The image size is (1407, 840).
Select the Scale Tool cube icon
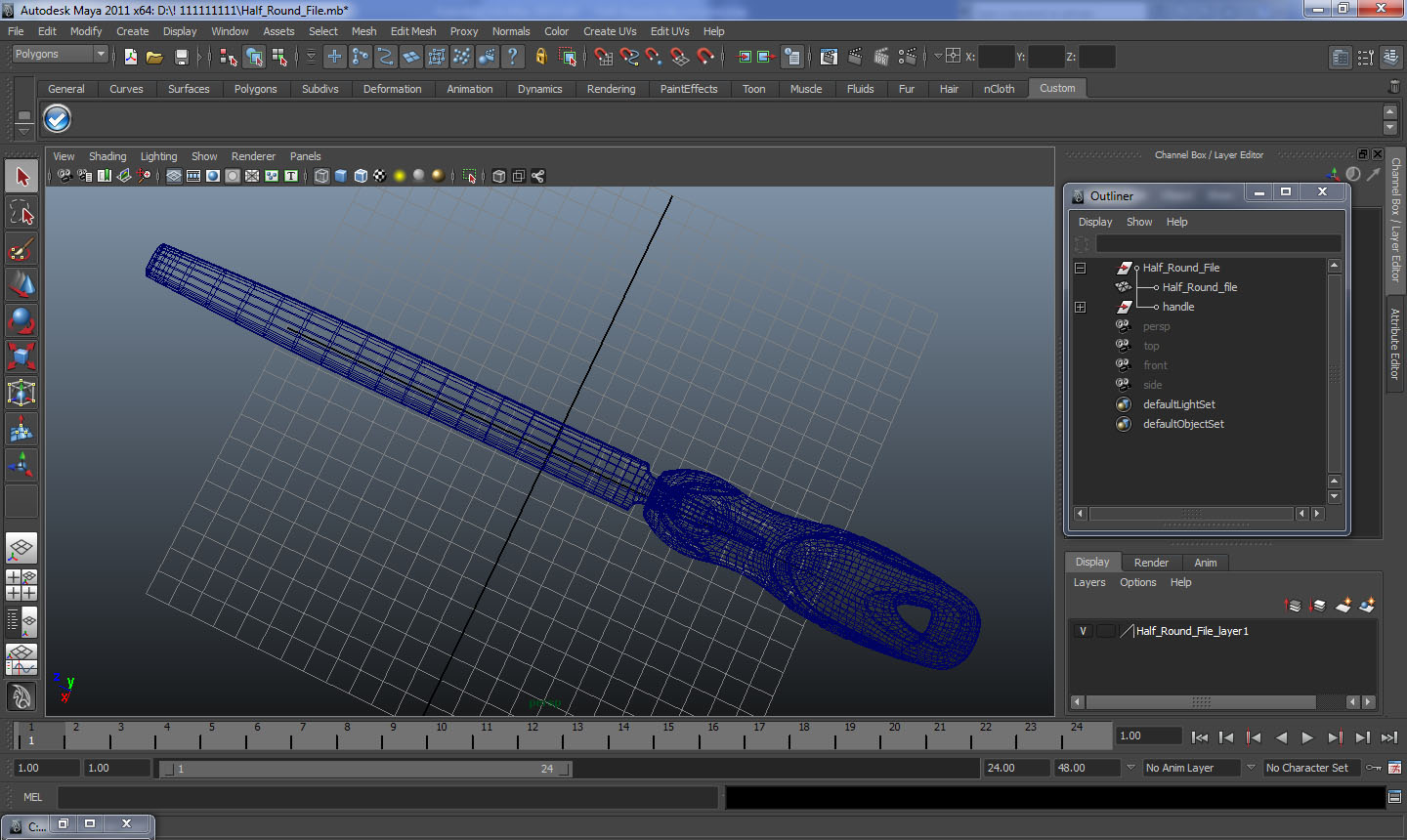(x=21, y=357)
